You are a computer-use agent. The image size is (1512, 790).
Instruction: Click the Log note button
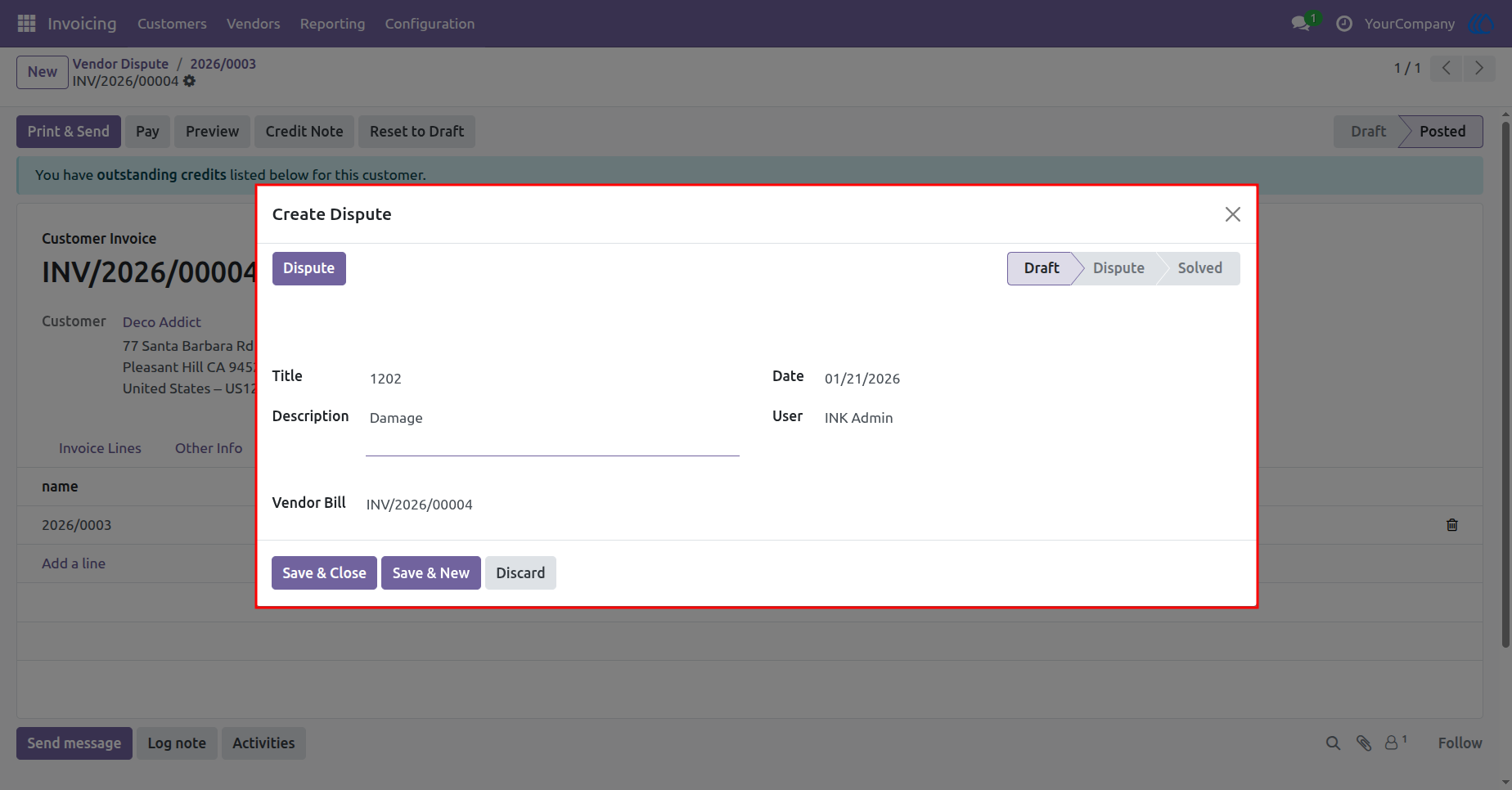coord(177,743)
